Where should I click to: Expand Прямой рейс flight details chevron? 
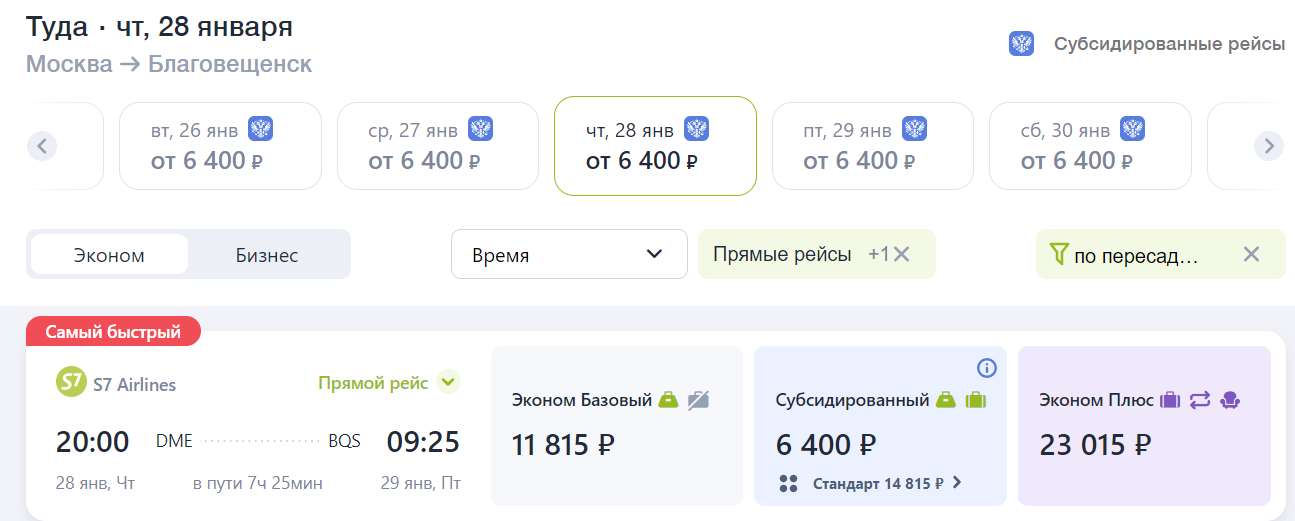(x=448, y=382)
